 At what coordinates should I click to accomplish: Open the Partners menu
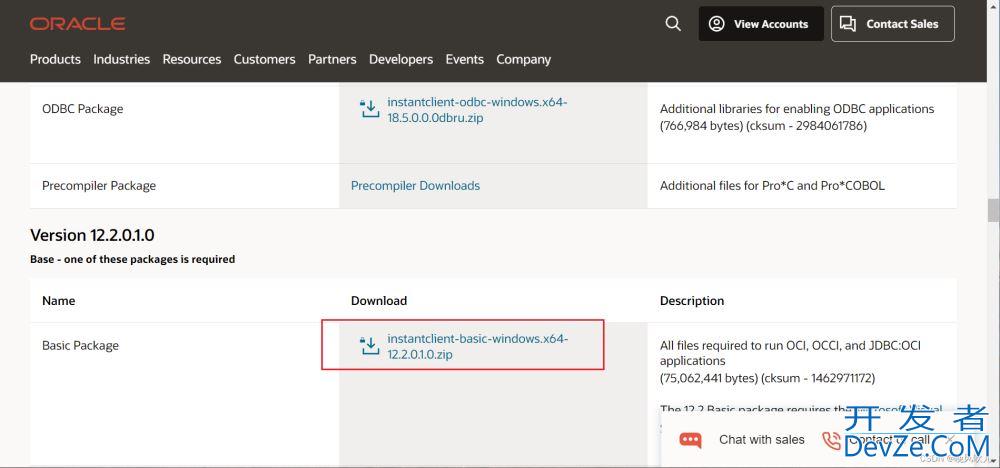332,59
